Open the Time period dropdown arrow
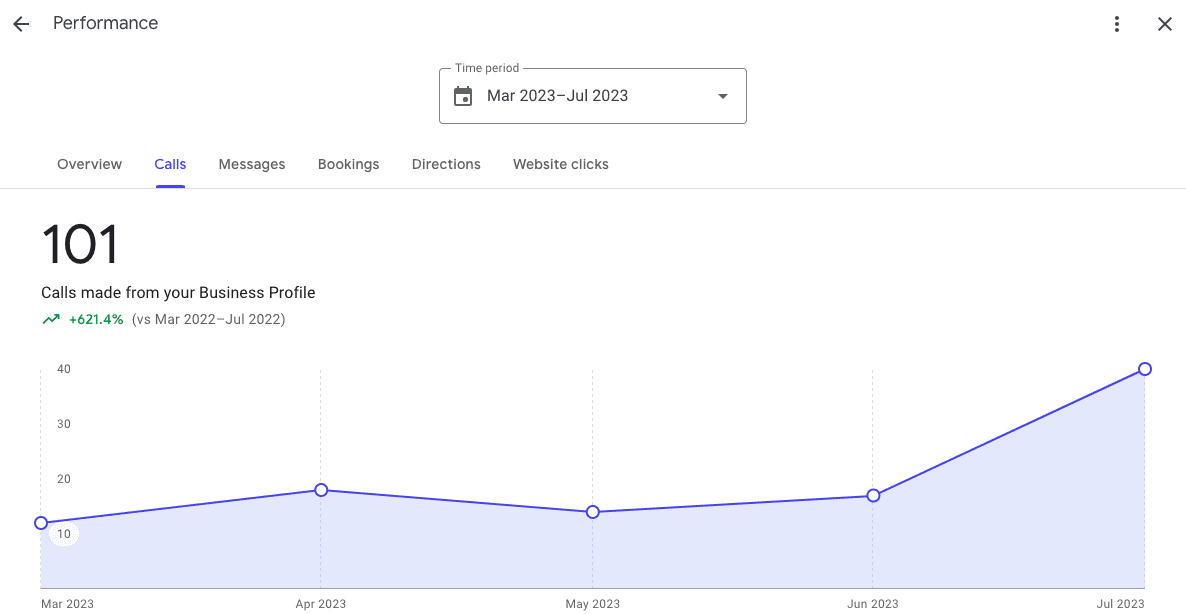 (722, 96)
